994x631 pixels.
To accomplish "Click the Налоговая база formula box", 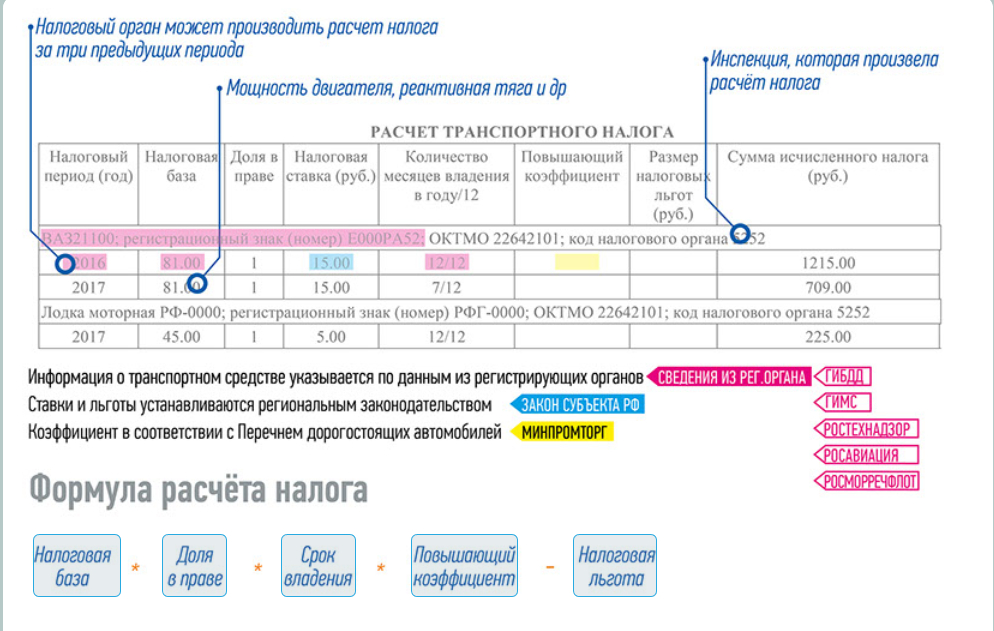I will click(x=77, y=566).
